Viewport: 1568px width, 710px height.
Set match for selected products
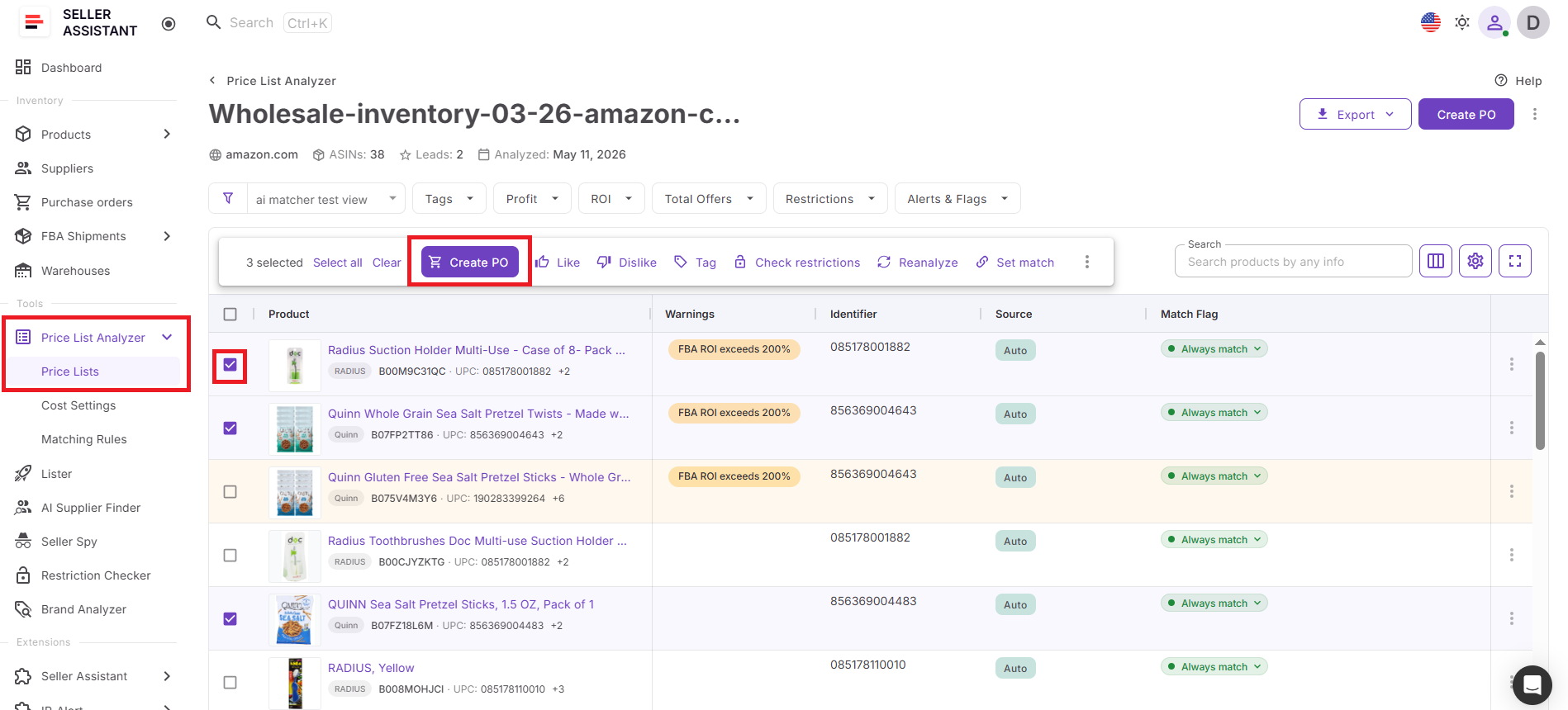pos(1015,262)
